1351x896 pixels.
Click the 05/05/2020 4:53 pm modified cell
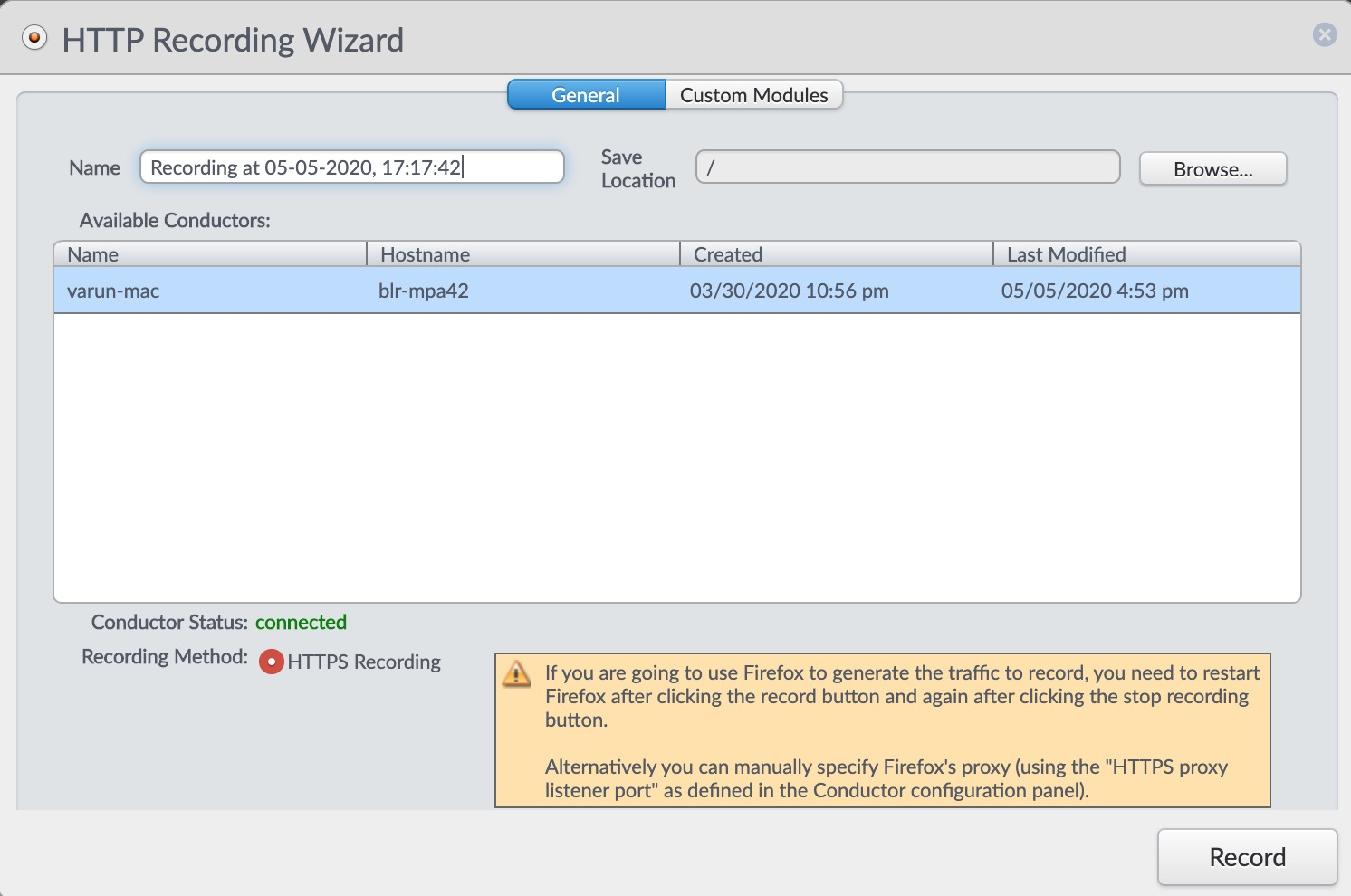[1095, 291]
